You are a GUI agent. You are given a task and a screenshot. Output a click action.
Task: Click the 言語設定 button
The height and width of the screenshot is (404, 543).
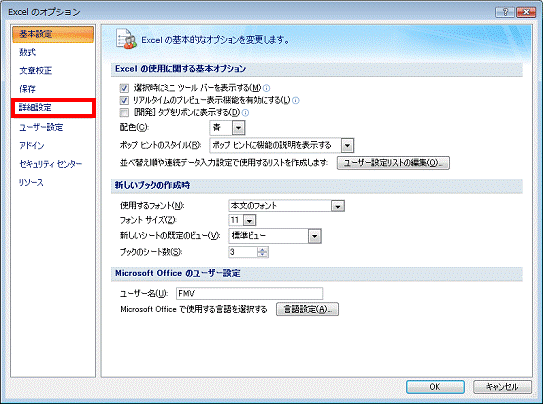307,309
